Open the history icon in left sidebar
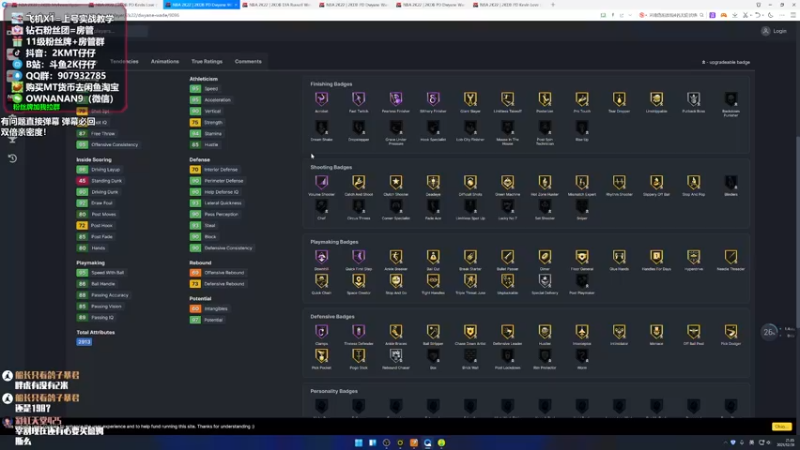The width and height of the screenshot is (800, 450). (x=12, y=158)
